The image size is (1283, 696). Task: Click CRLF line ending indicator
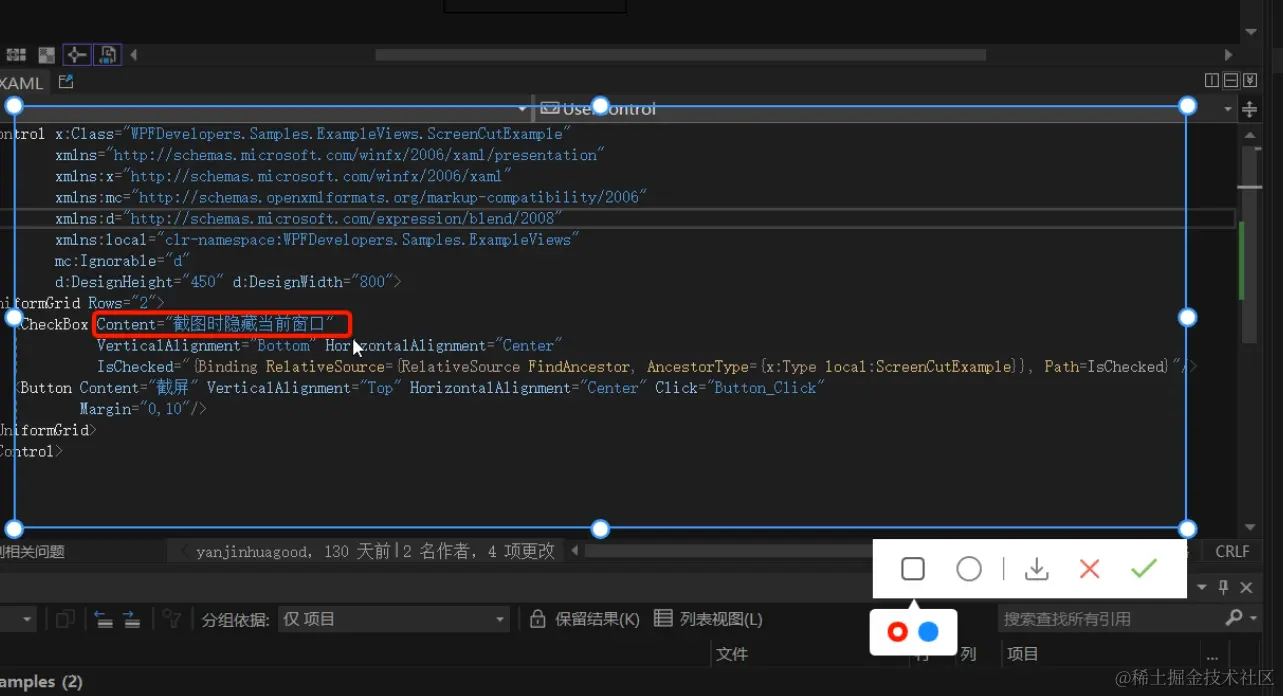[1232, 551]
